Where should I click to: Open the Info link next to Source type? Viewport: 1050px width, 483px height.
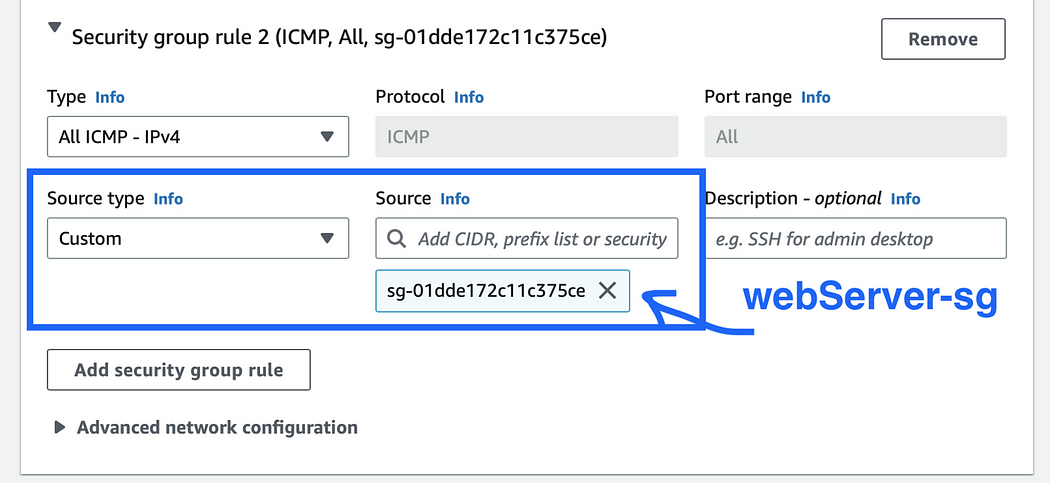click(168, 199)
